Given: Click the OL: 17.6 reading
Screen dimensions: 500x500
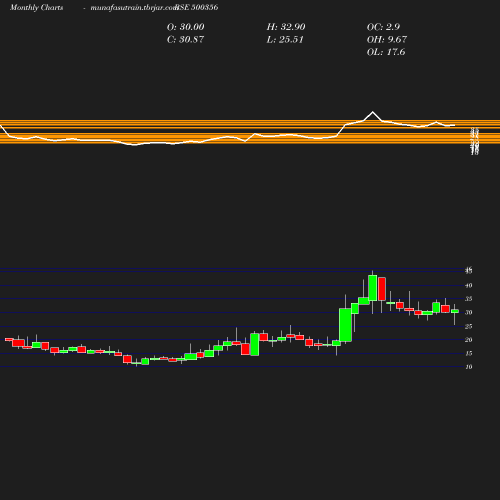Looking at the screenshot, I should [386, 52].
